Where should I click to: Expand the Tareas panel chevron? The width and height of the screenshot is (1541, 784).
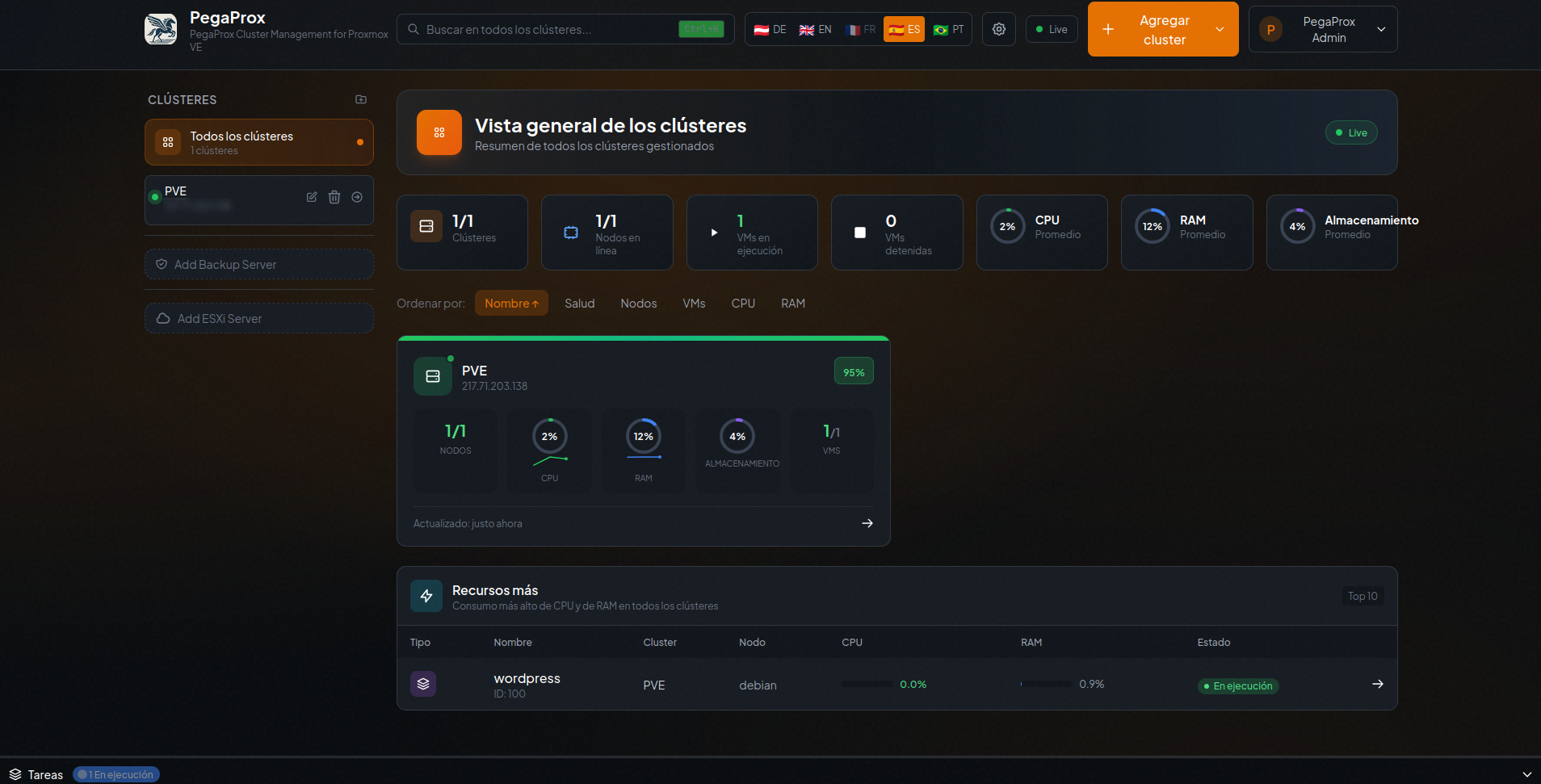[1526, 774]
